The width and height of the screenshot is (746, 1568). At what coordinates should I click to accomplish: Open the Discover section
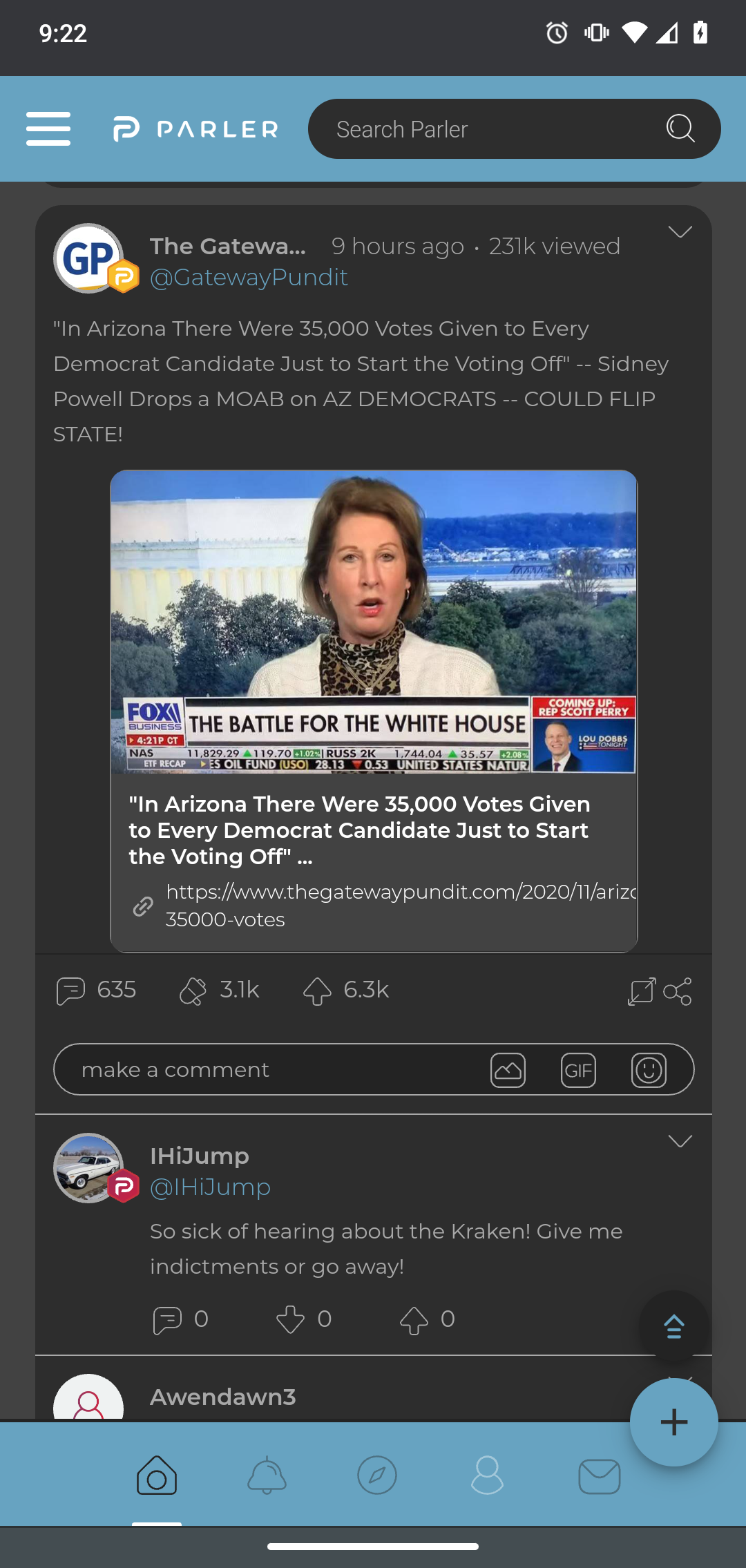377,1475
